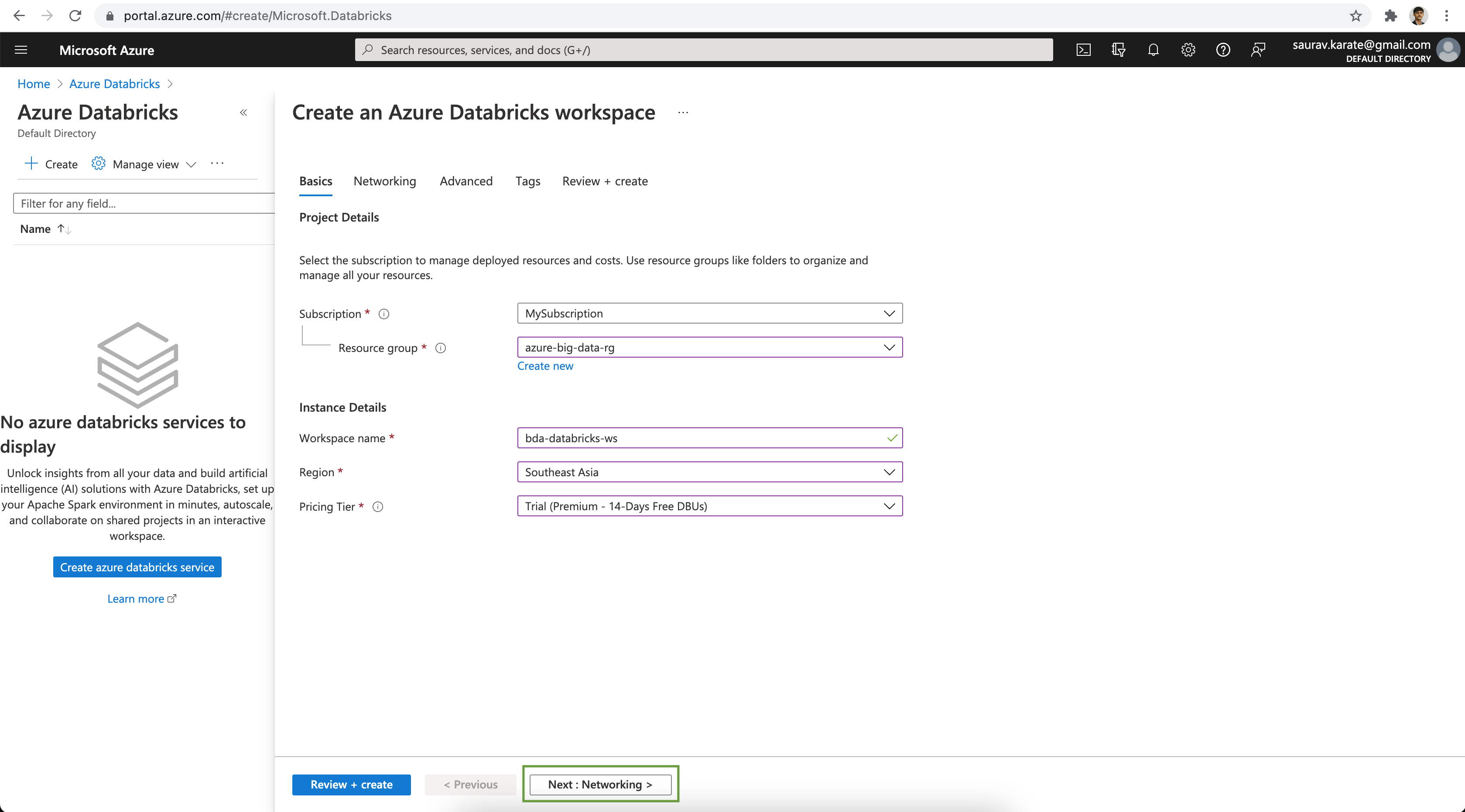Expand the Resource group dropdown
This screenshot has height=812, width=1465.
point(889,348)
